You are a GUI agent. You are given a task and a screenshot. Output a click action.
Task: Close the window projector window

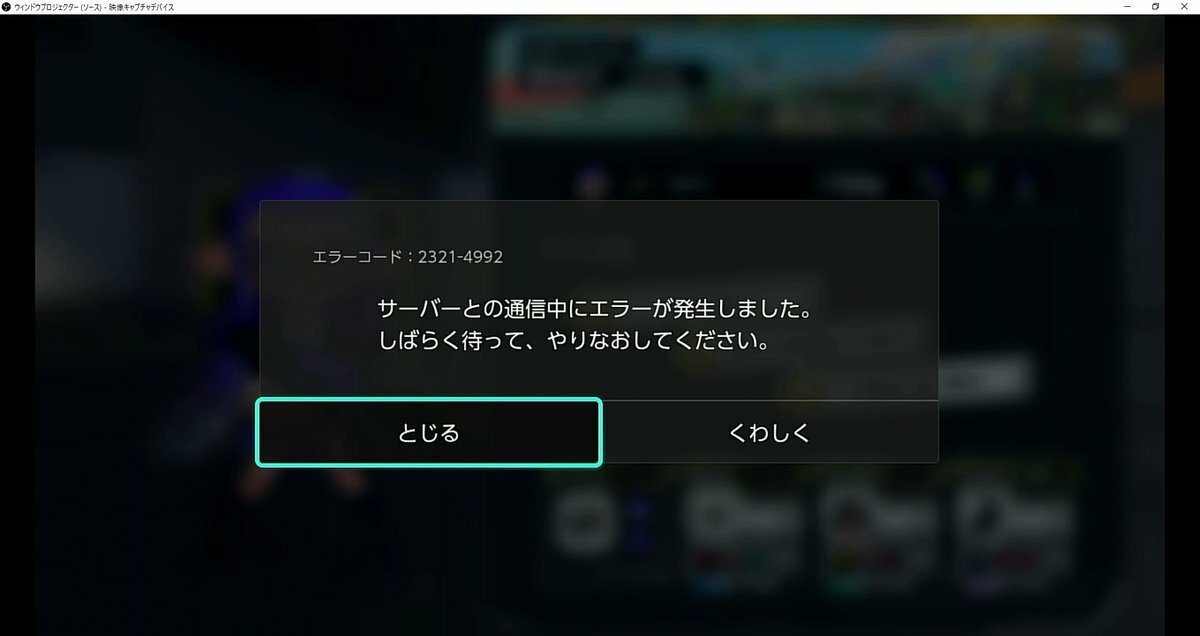1185,7
